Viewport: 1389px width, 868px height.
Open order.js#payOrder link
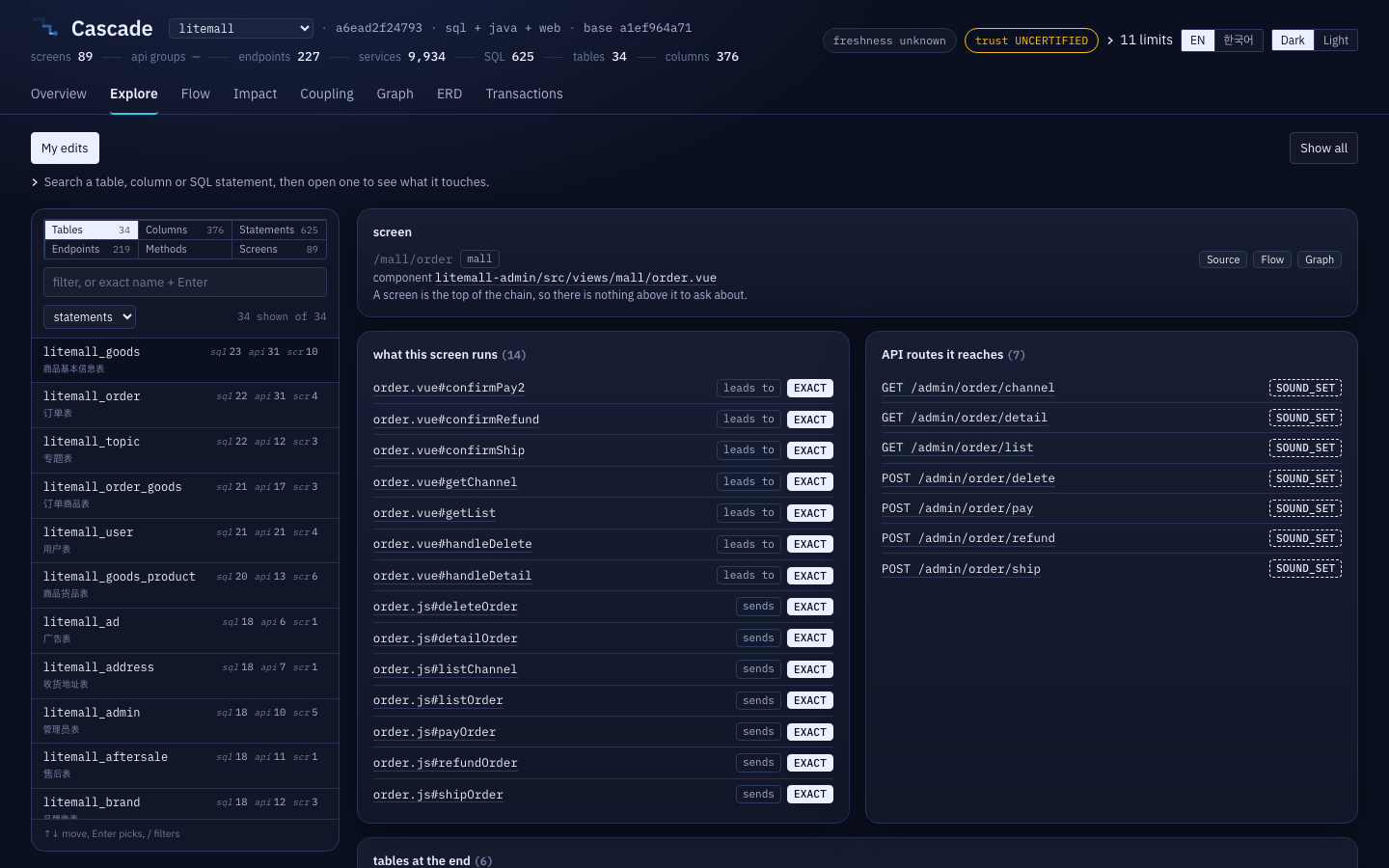pyautogui.click(x=434, y=732)
